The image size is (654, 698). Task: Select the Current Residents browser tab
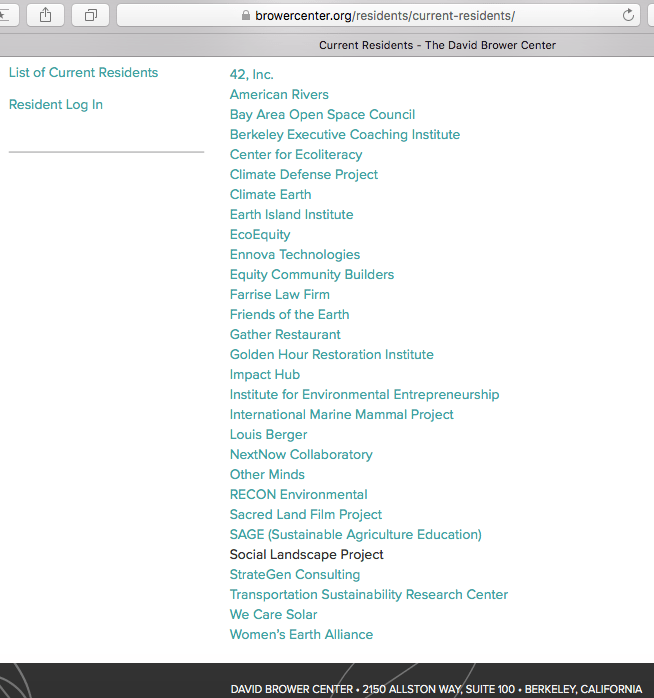pos(437,45)
